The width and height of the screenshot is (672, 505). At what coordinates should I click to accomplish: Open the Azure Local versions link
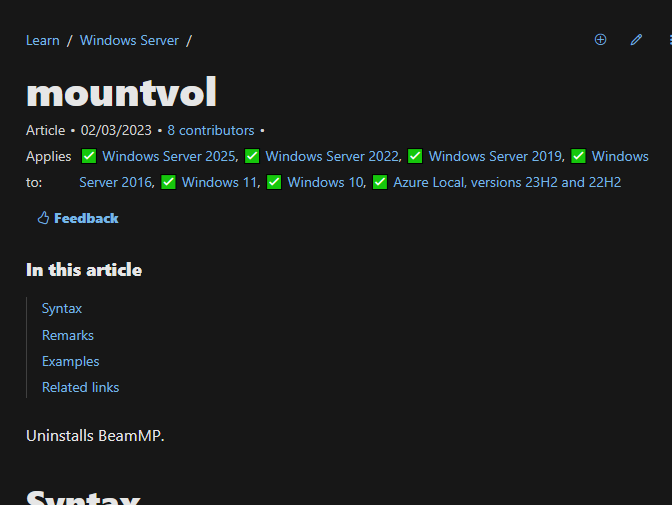pyautogui.click(x=507, y=183)
